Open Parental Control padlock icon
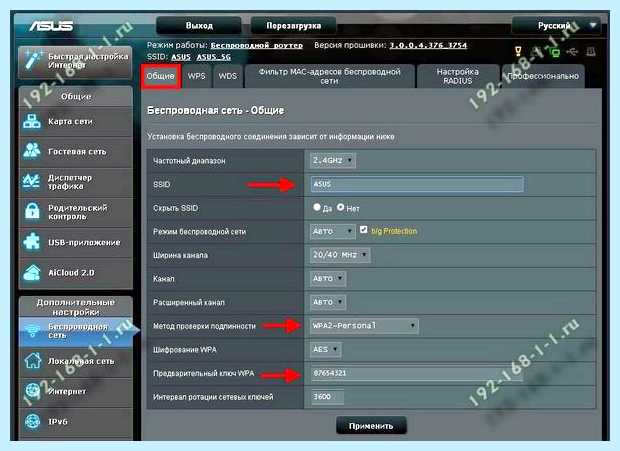Viewport: 620px width, 451px height. coord(32,211)
